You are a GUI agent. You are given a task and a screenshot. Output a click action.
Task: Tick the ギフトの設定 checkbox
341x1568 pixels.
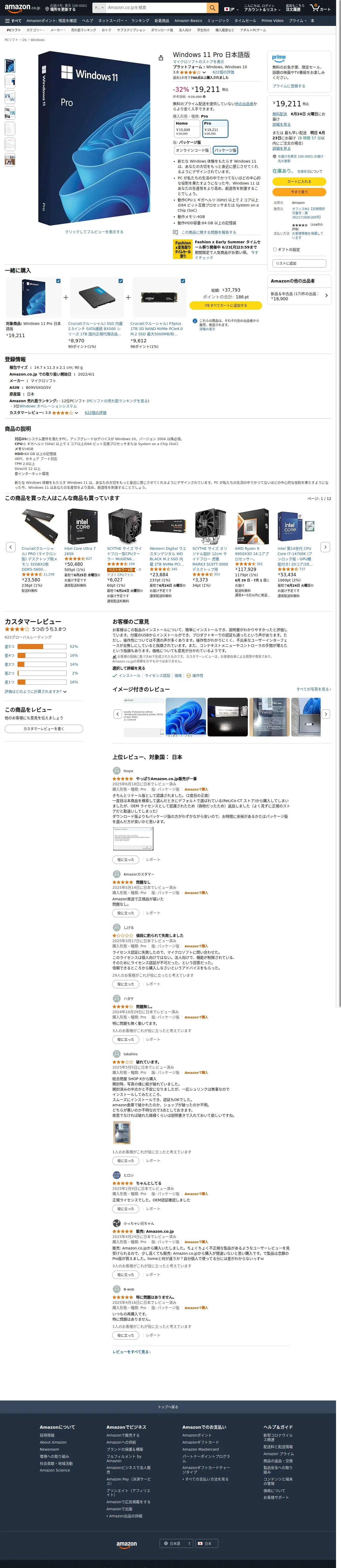(275, 250)
